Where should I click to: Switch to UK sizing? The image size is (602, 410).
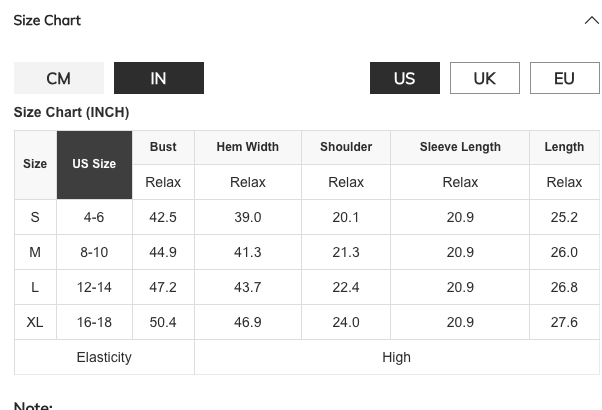click(485, 78)
